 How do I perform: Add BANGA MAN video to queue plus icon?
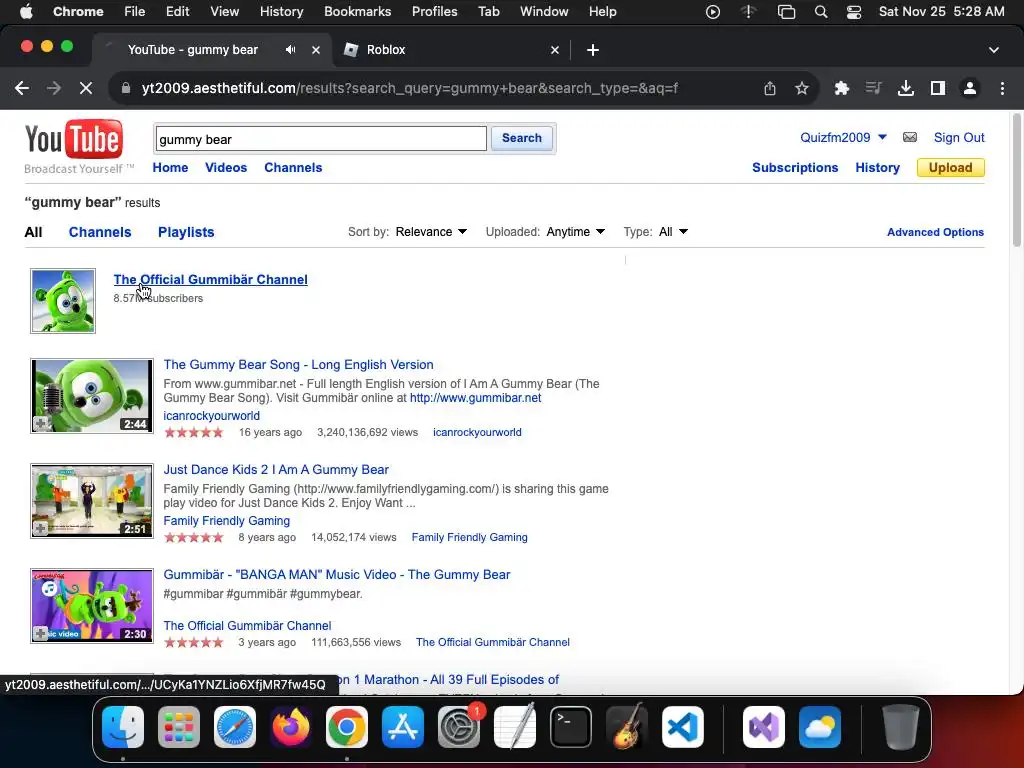[40, 633]
